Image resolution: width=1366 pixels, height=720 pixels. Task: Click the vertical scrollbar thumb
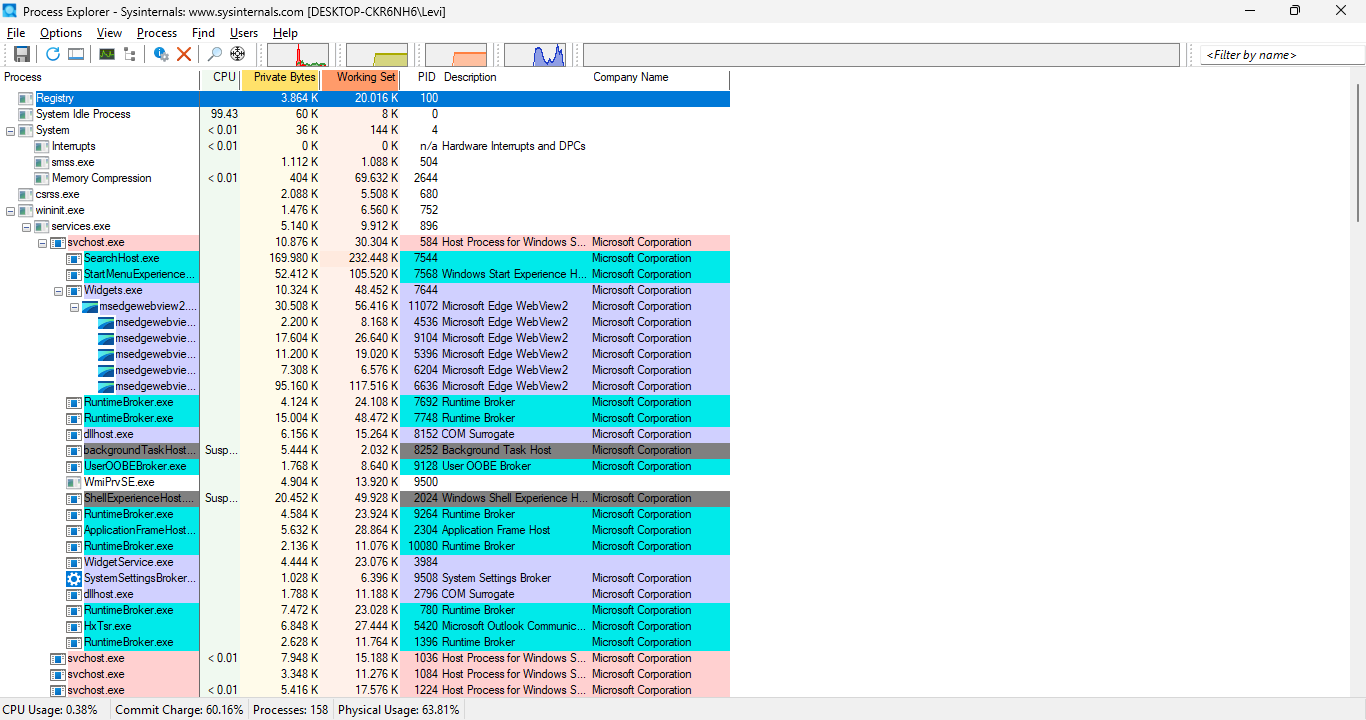click(1358, 153)
